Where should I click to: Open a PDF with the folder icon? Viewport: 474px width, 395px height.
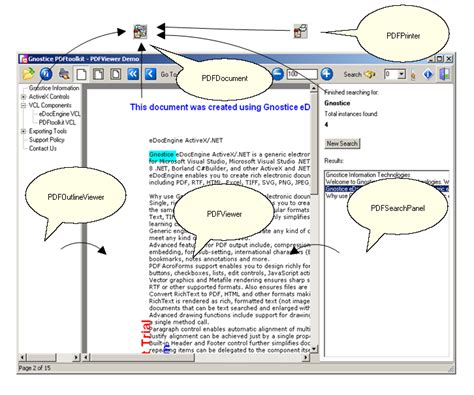(x=29, y=74)
